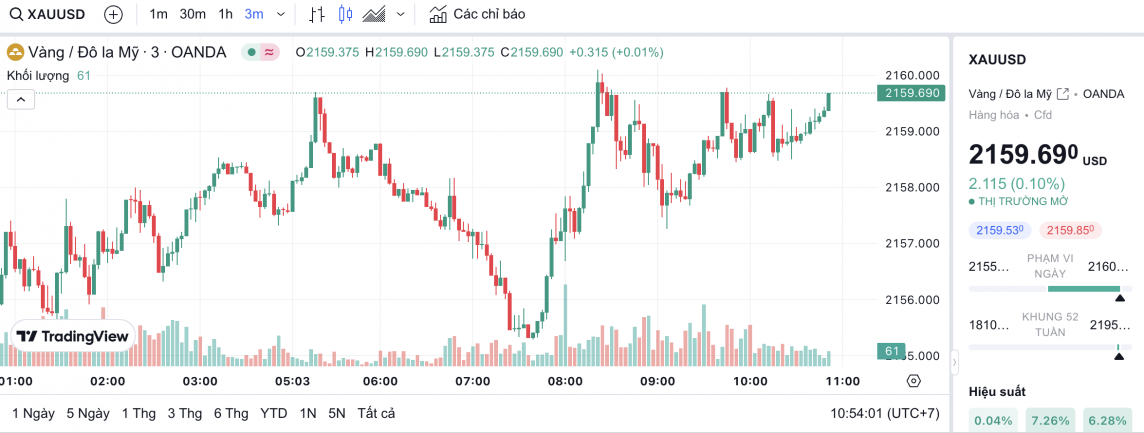Select the bar chart style icon
1144x433 pixels.
[317, 14]
